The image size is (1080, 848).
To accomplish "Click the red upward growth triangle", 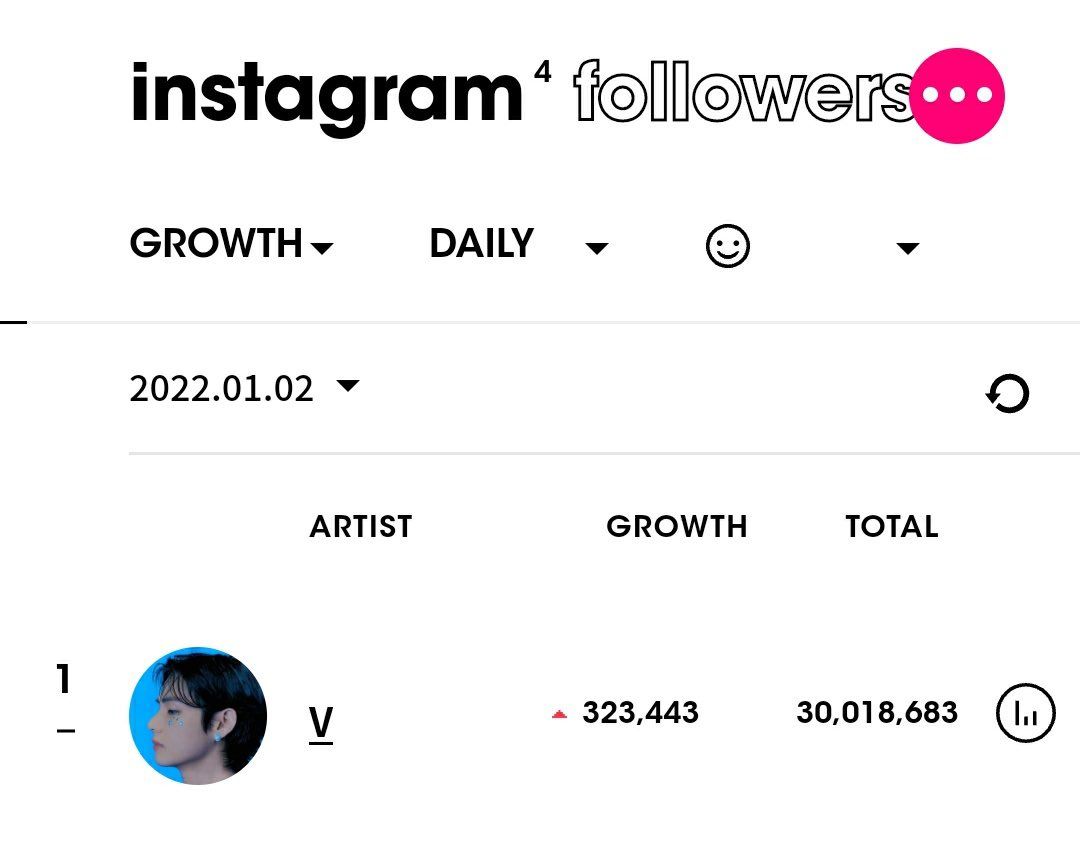I will pos(557,712).
